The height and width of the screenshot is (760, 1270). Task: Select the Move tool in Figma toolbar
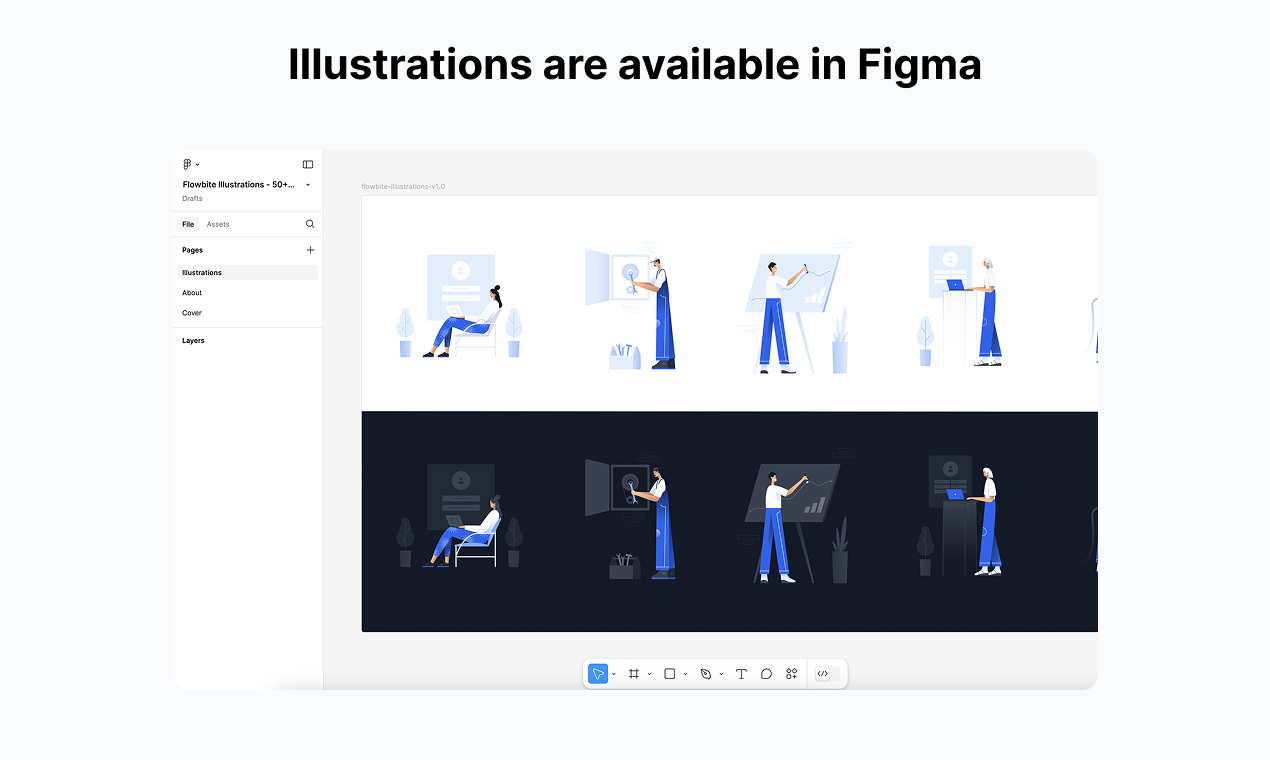598,674
